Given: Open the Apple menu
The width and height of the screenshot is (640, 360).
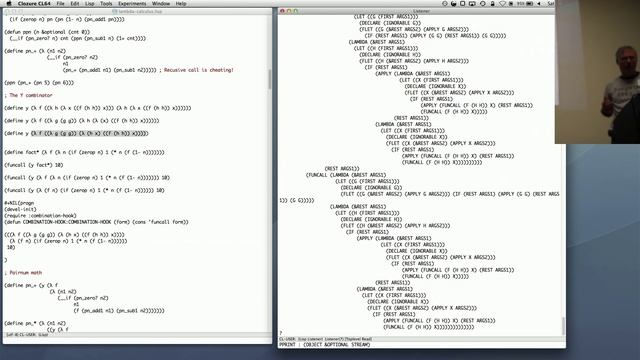Looking at the screenshot, I should point(9,3).
